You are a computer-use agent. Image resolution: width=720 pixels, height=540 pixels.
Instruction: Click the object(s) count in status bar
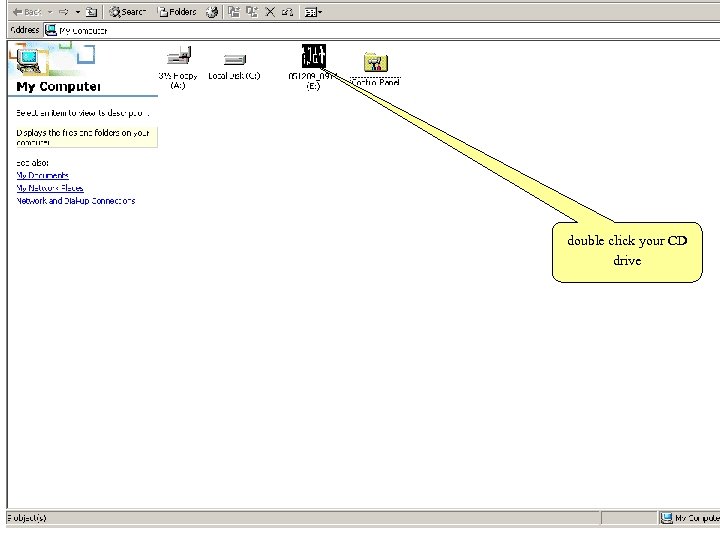[x=27, y=518]
